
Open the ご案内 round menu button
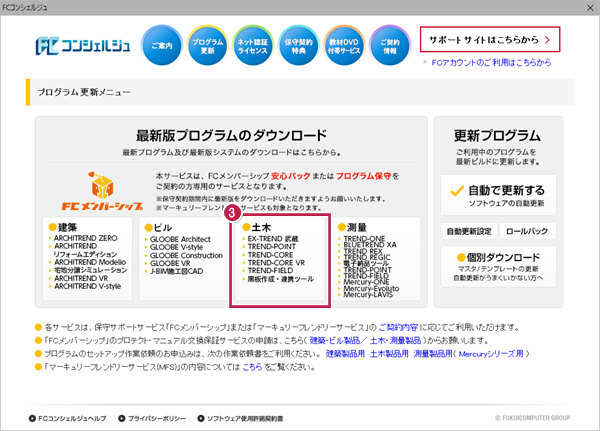161,46
